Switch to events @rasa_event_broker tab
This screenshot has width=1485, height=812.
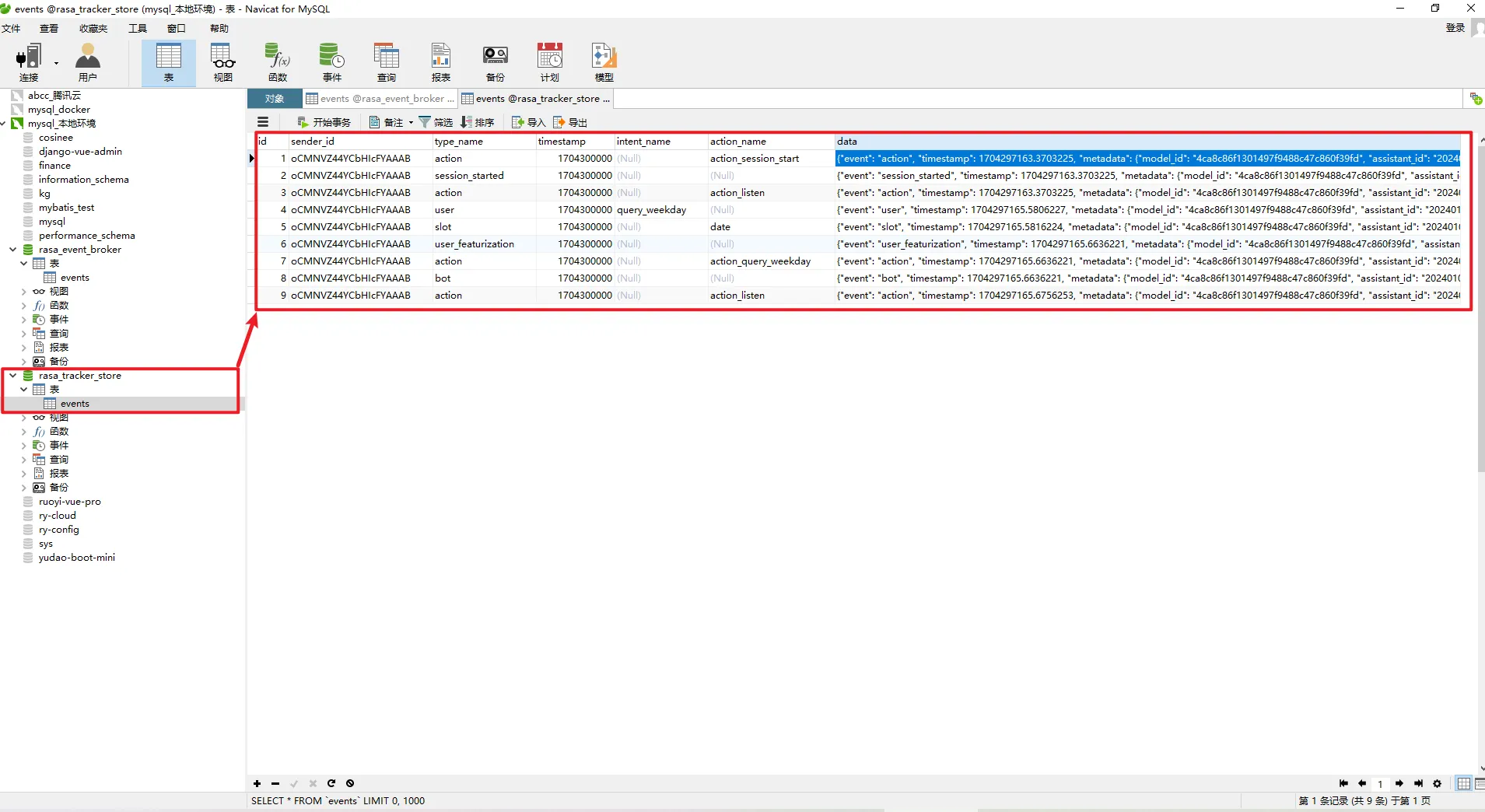click(380, 99)
